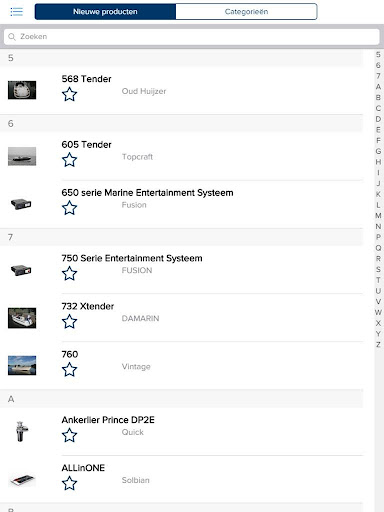Open the ALLinONE product entry
This screenshot has height=512, width=384.
point(181,479)
